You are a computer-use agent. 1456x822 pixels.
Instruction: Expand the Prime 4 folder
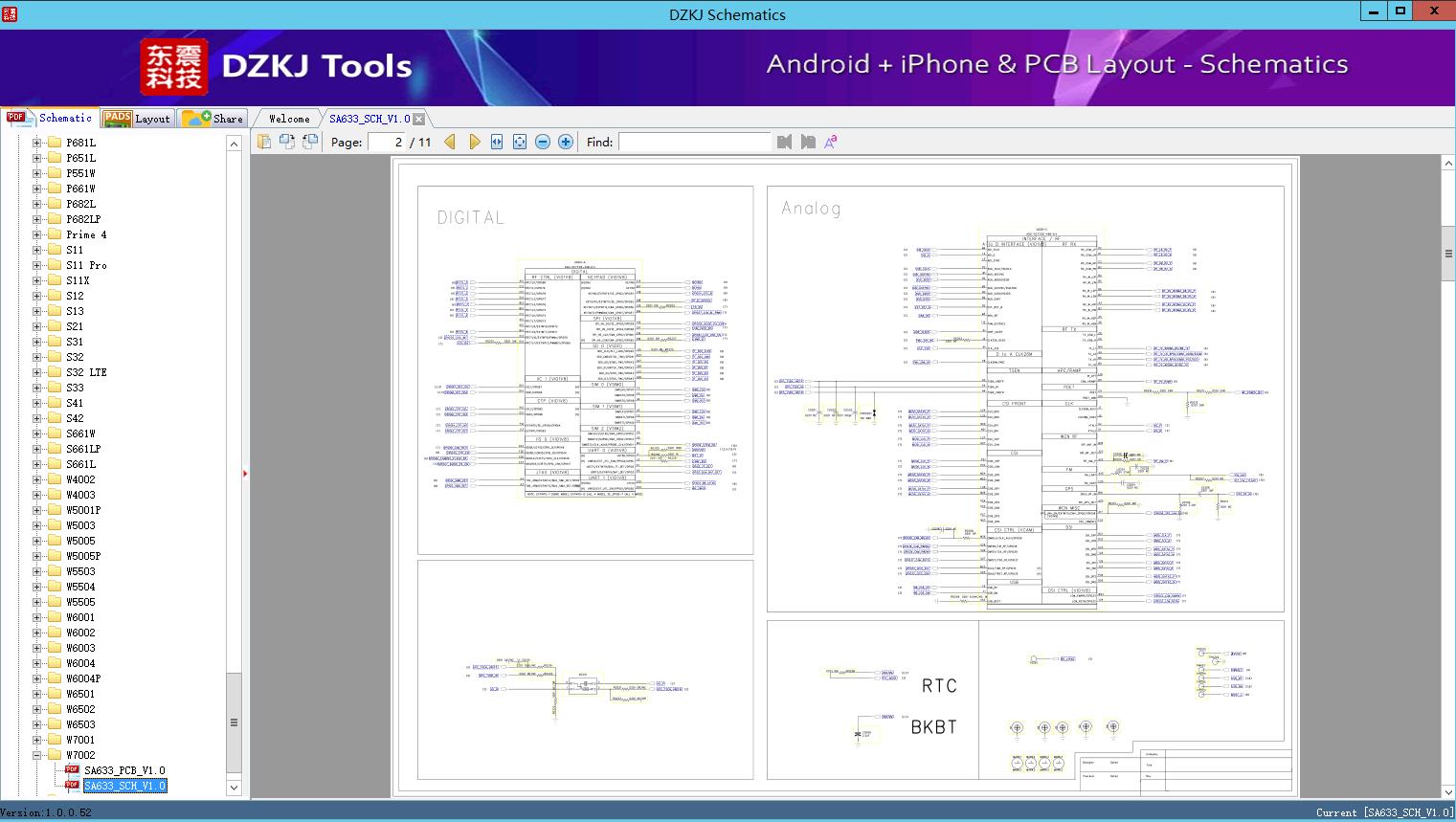tap(36, 234)
